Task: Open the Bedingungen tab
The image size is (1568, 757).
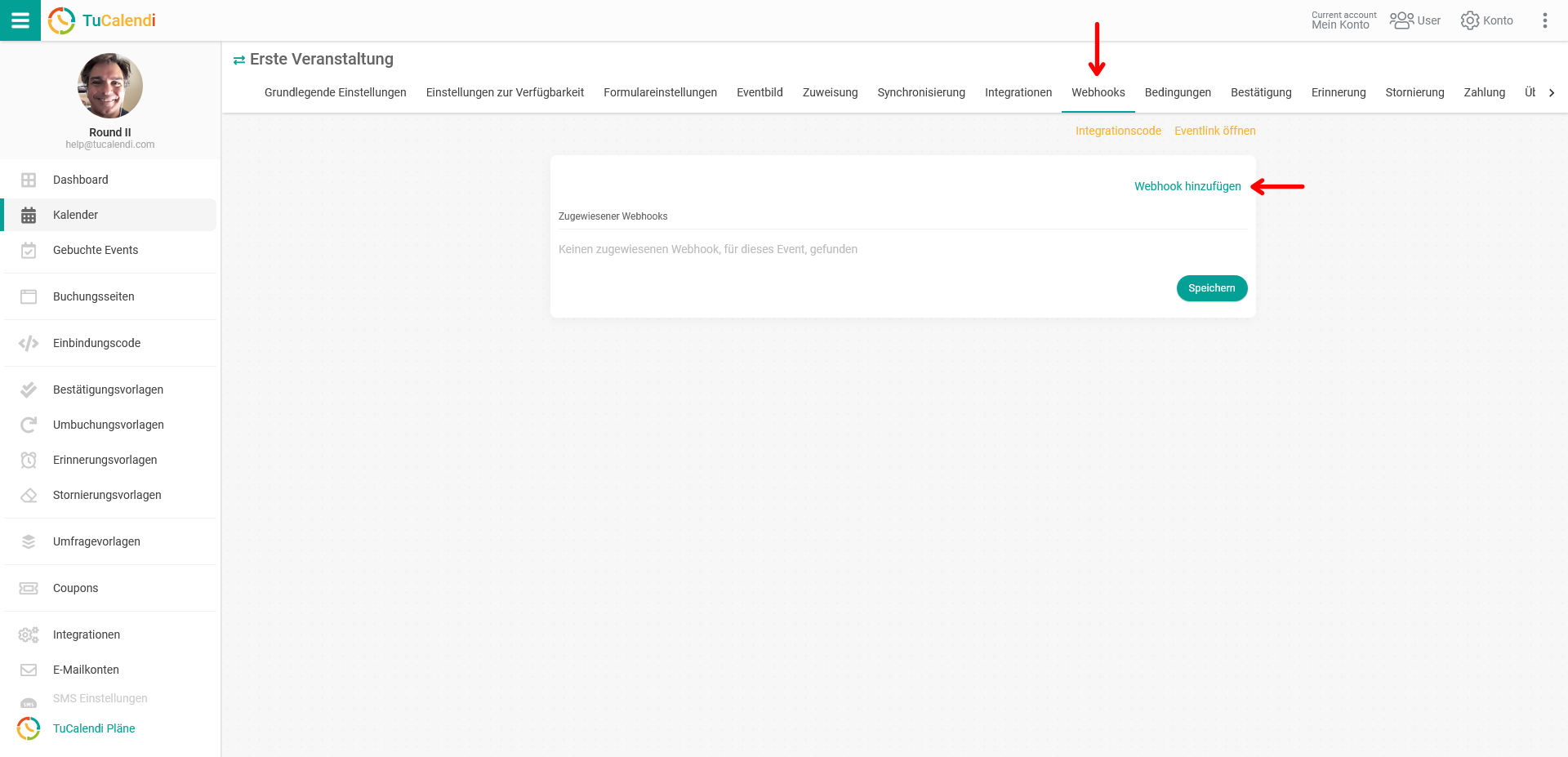Action: (x=1178, y=92)
